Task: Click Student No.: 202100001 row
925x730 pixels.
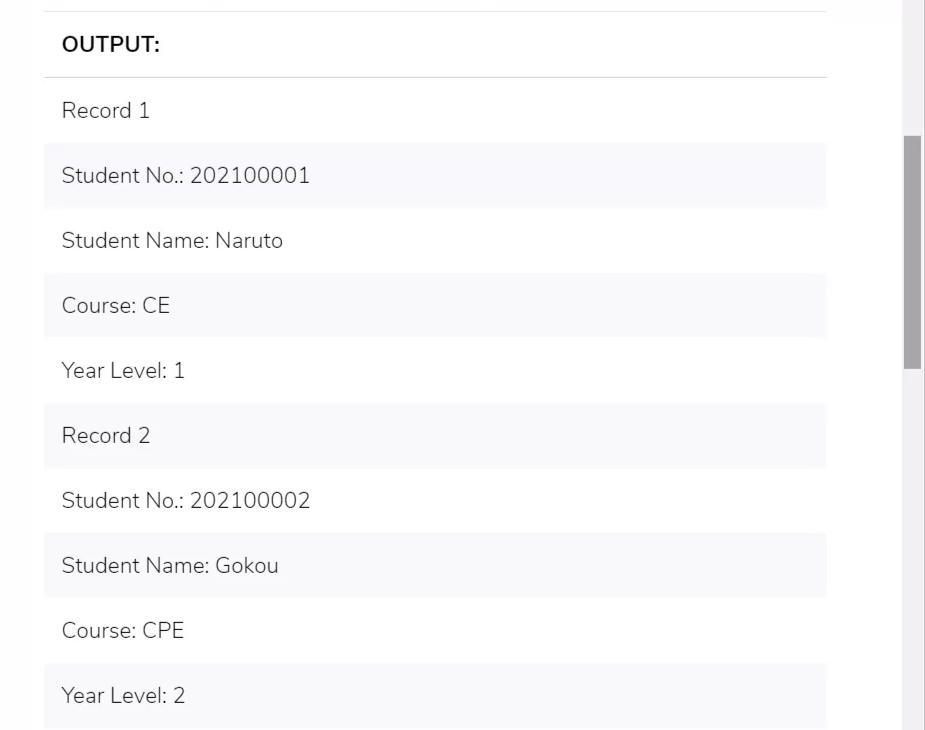Action: [x=435, y=175]
